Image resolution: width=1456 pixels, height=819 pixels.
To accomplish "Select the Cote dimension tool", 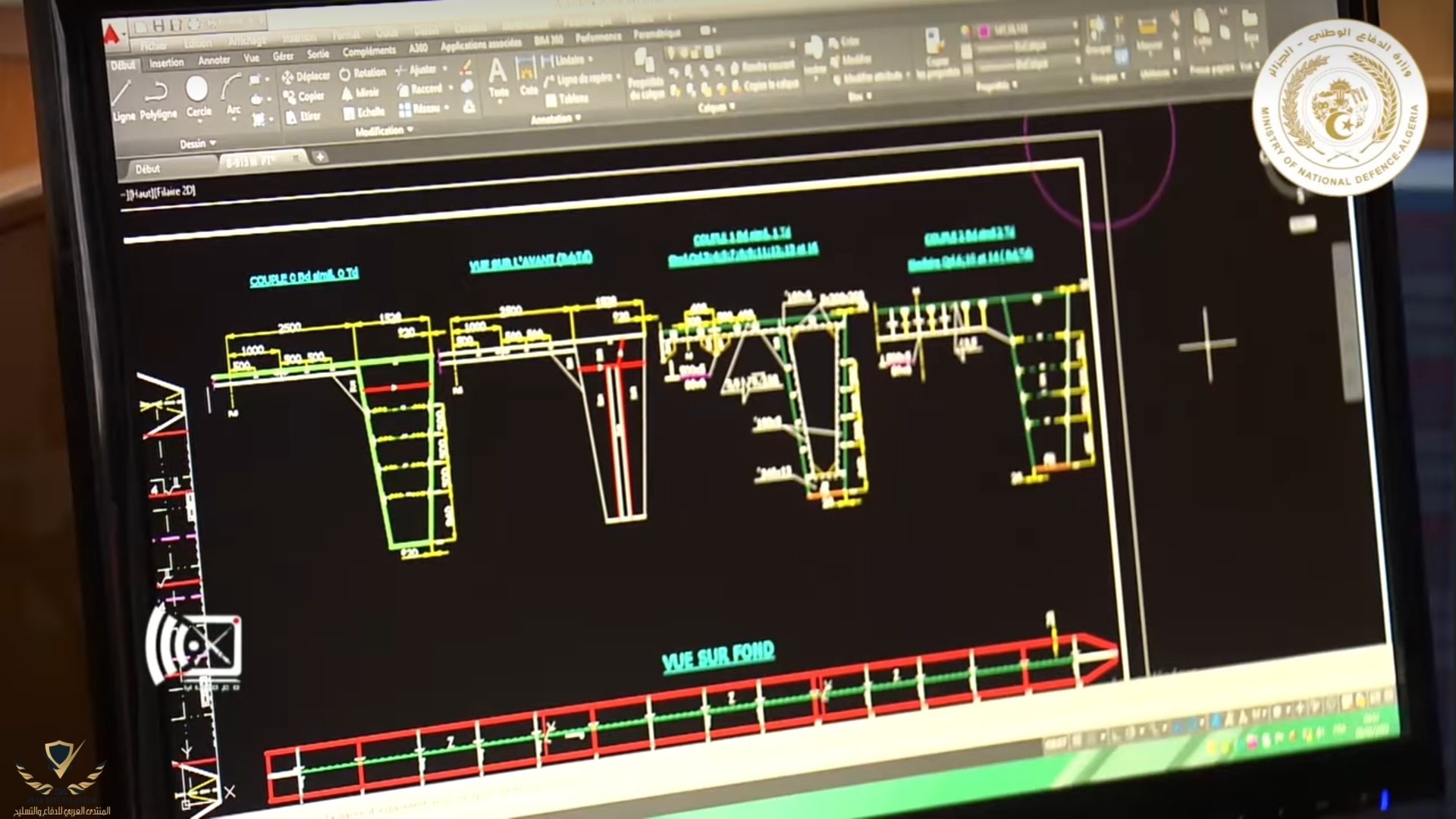I will [529, 77].
